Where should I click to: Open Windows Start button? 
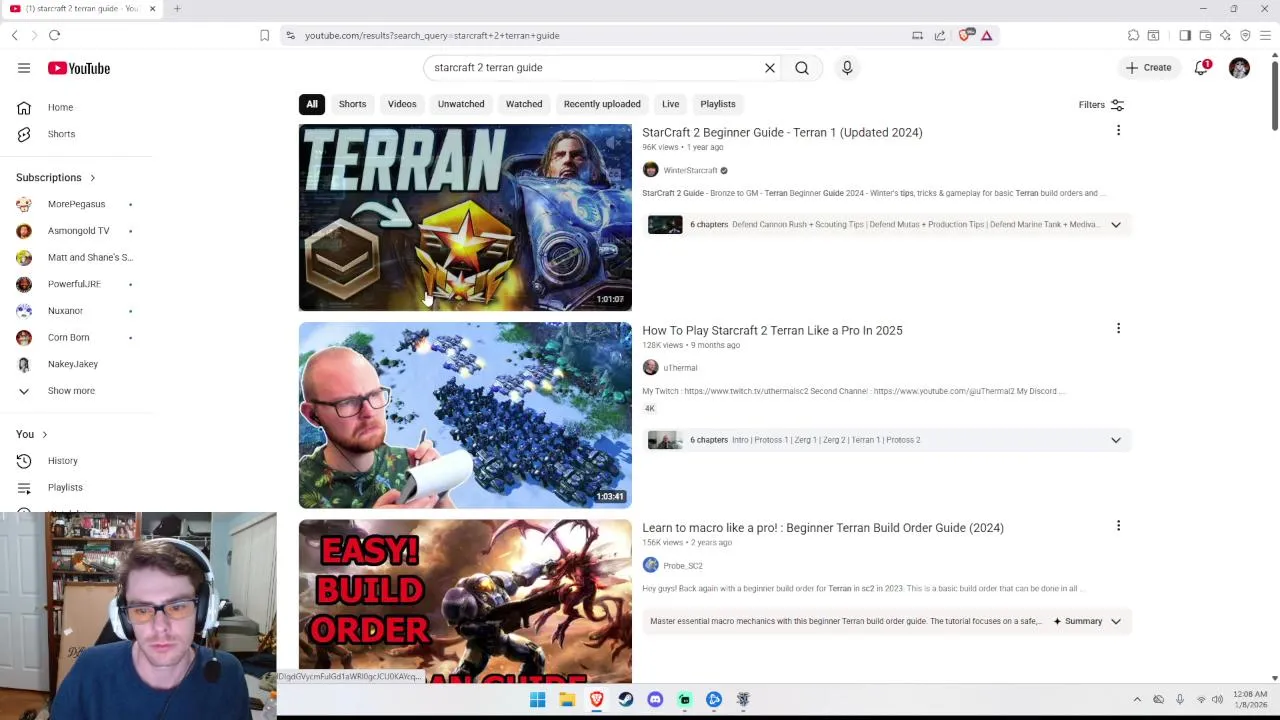pos(537,700)
